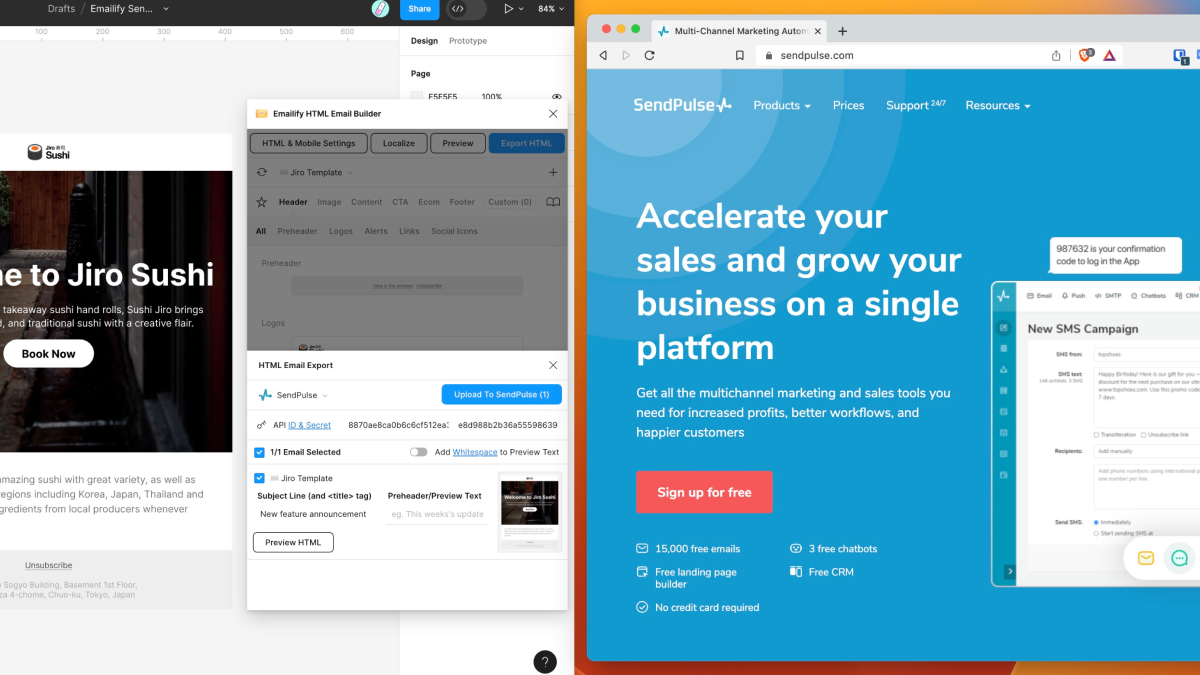Select the Social Icons subcategory filter
1200x675 pixels.
454,231
